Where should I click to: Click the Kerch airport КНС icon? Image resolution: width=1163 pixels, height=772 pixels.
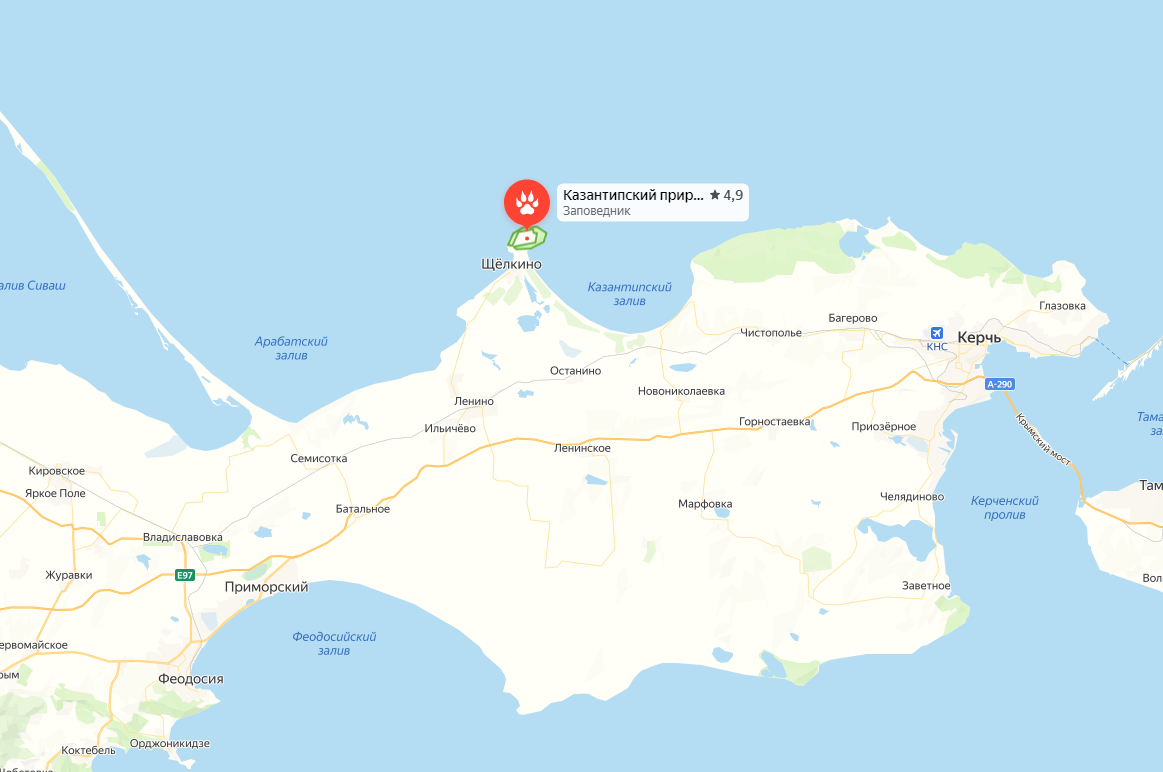pyautogui.click(x=937, y=333)
